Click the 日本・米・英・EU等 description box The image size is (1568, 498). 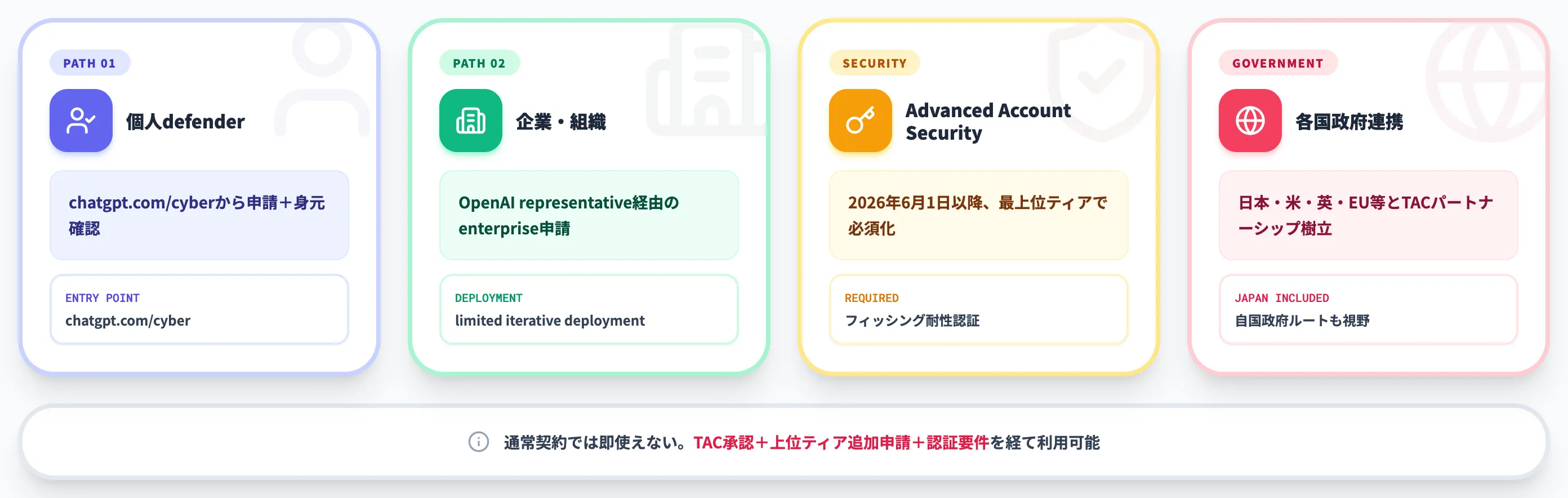pos(1367,216)
